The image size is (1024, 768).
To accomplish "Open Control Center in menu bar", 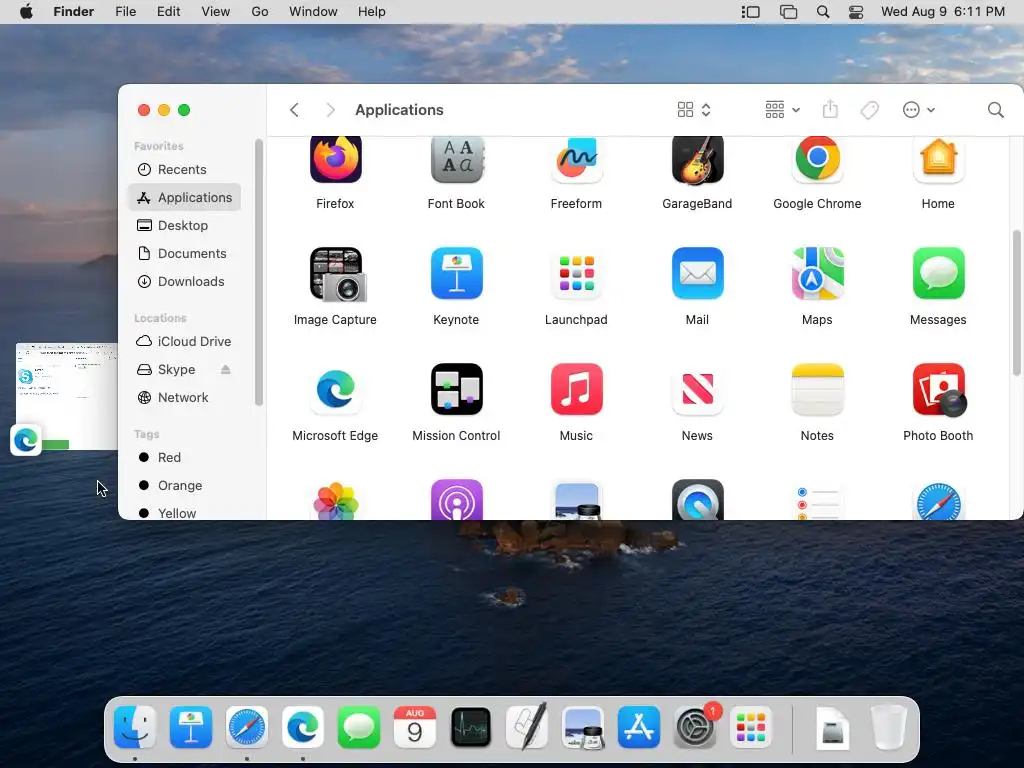I will (856, 12).
